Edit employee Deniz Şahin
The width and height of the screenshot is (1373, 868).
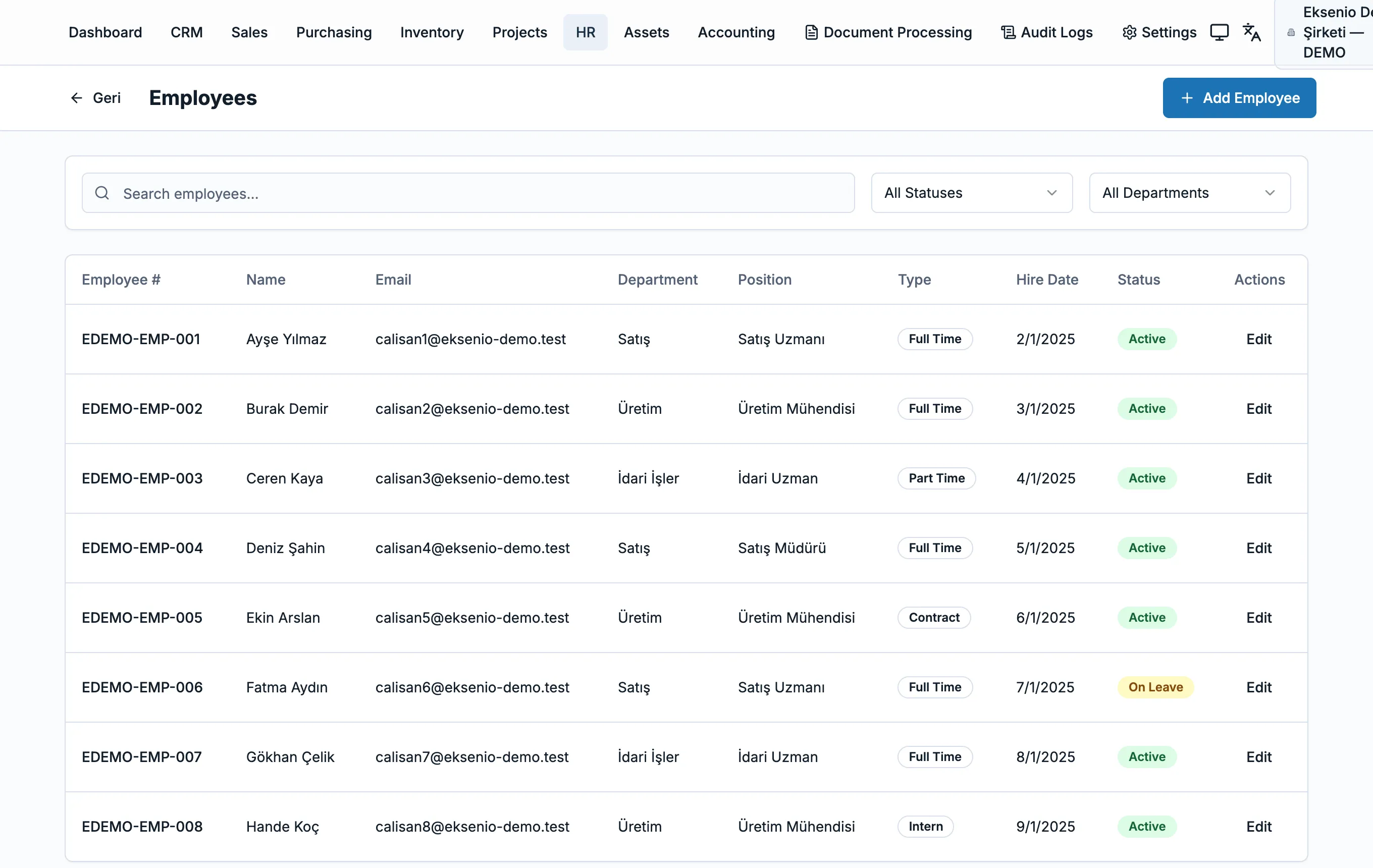coord(1258,548)
